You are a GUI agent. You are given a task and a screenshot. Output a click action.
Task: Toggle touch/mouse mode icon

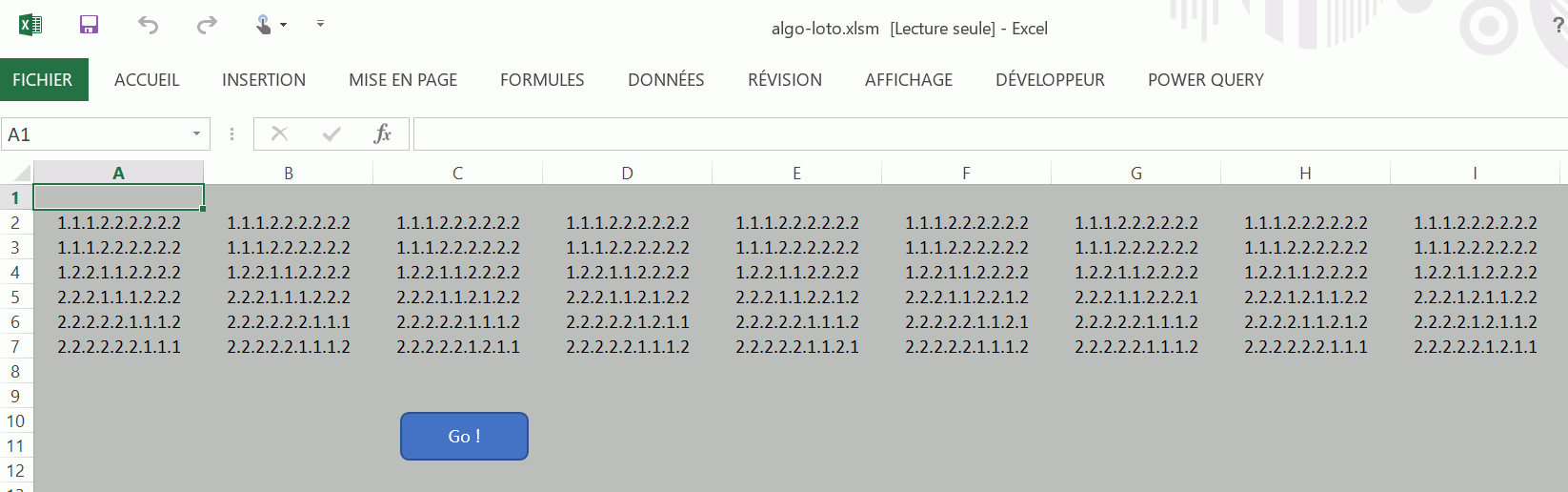pos(264,25)
